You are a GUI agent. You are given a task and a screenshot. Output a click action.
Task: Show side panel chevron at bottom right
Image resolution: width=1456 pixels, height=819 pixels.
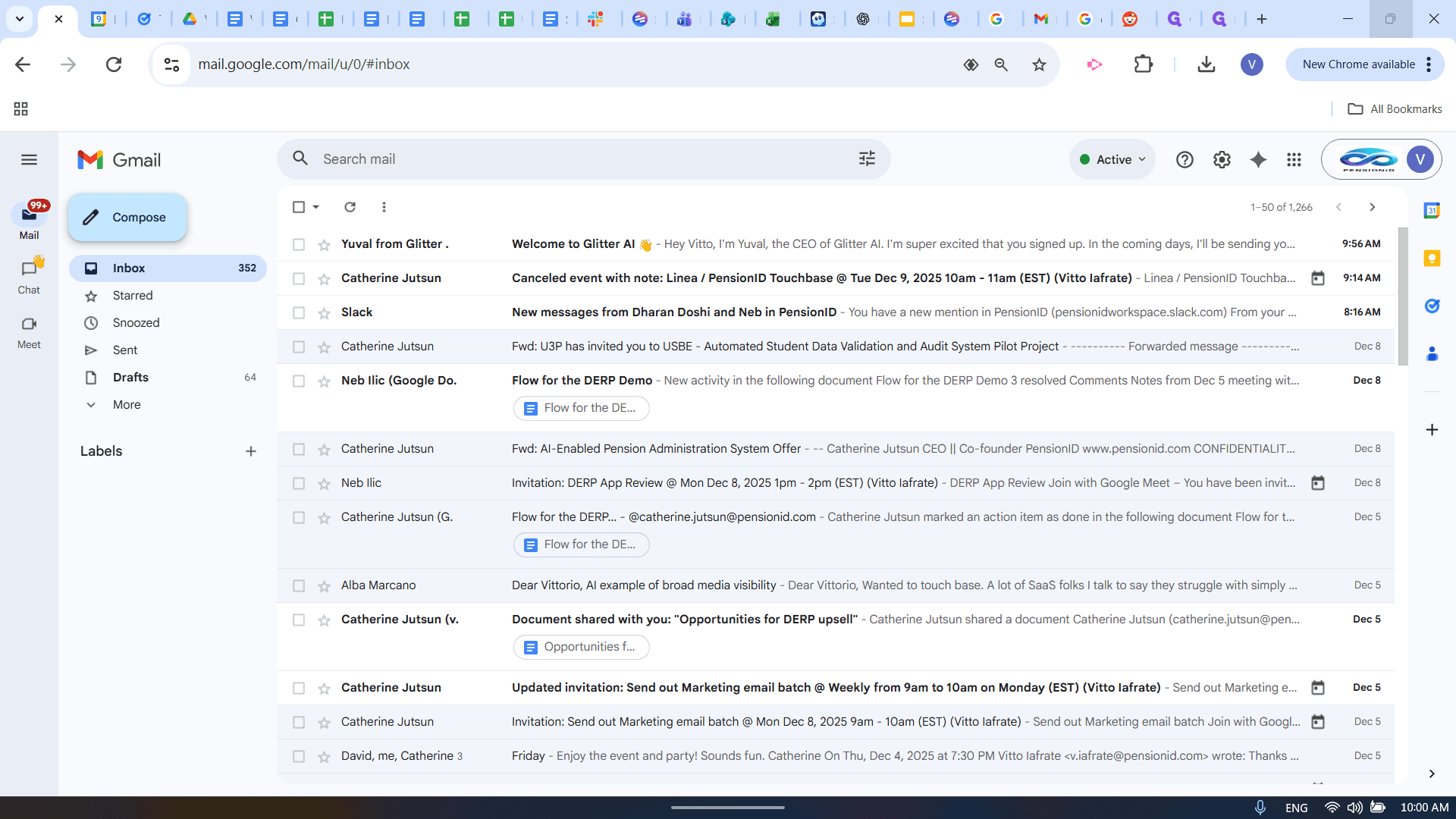coord(1432,773)
